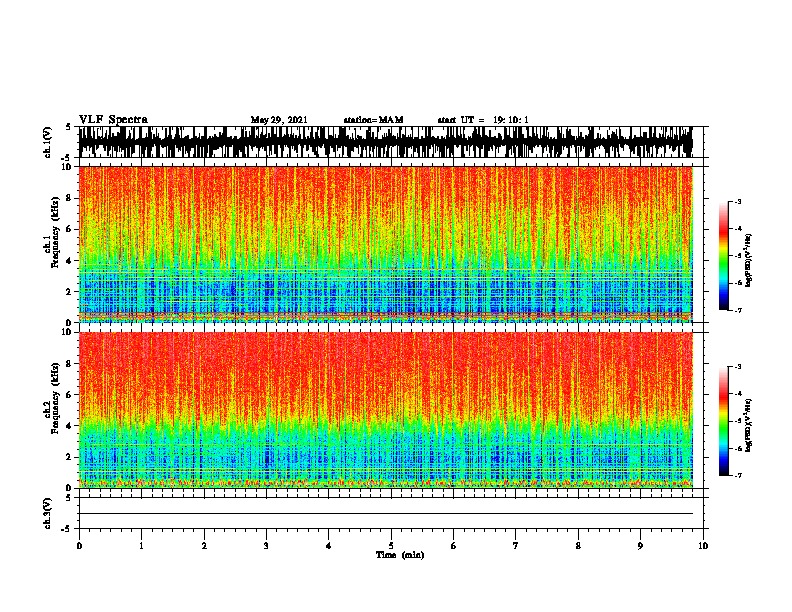Click the '-7' value on ch.2 colorbar

point(737,475)
